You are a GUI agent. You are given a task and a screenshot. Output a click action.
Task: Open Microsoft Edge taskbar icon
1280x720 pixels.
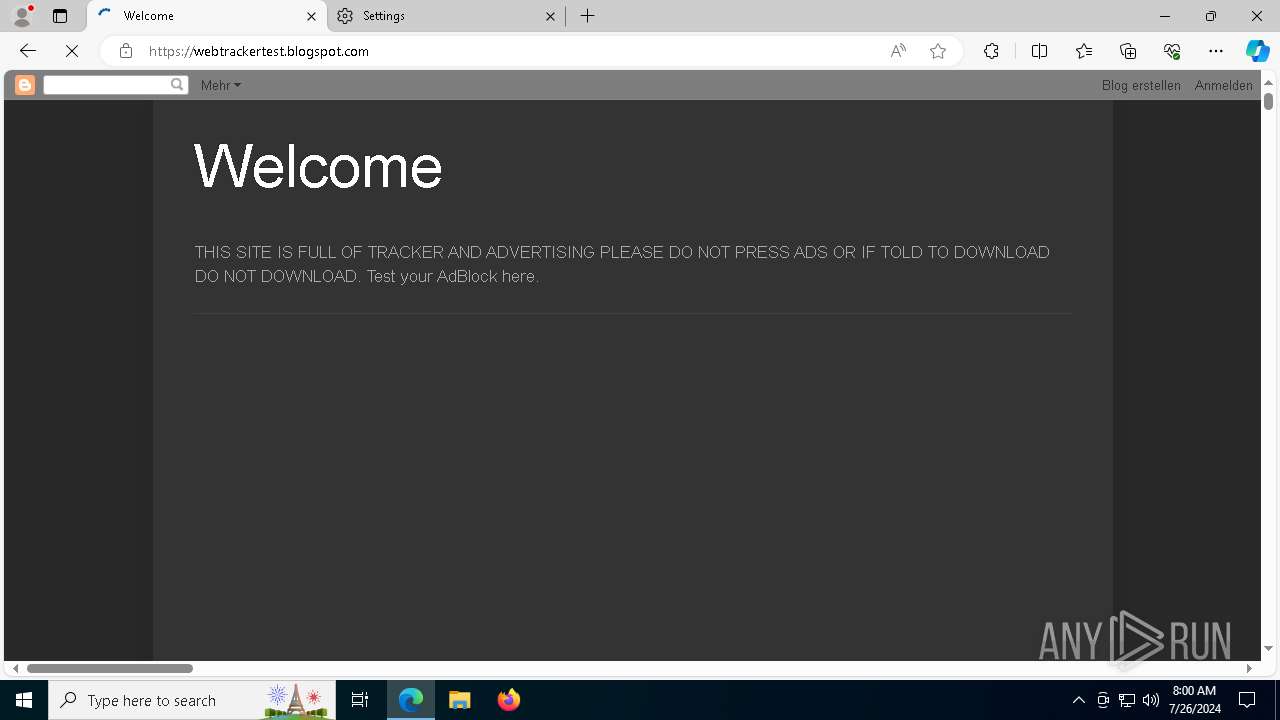coord(411,700)
